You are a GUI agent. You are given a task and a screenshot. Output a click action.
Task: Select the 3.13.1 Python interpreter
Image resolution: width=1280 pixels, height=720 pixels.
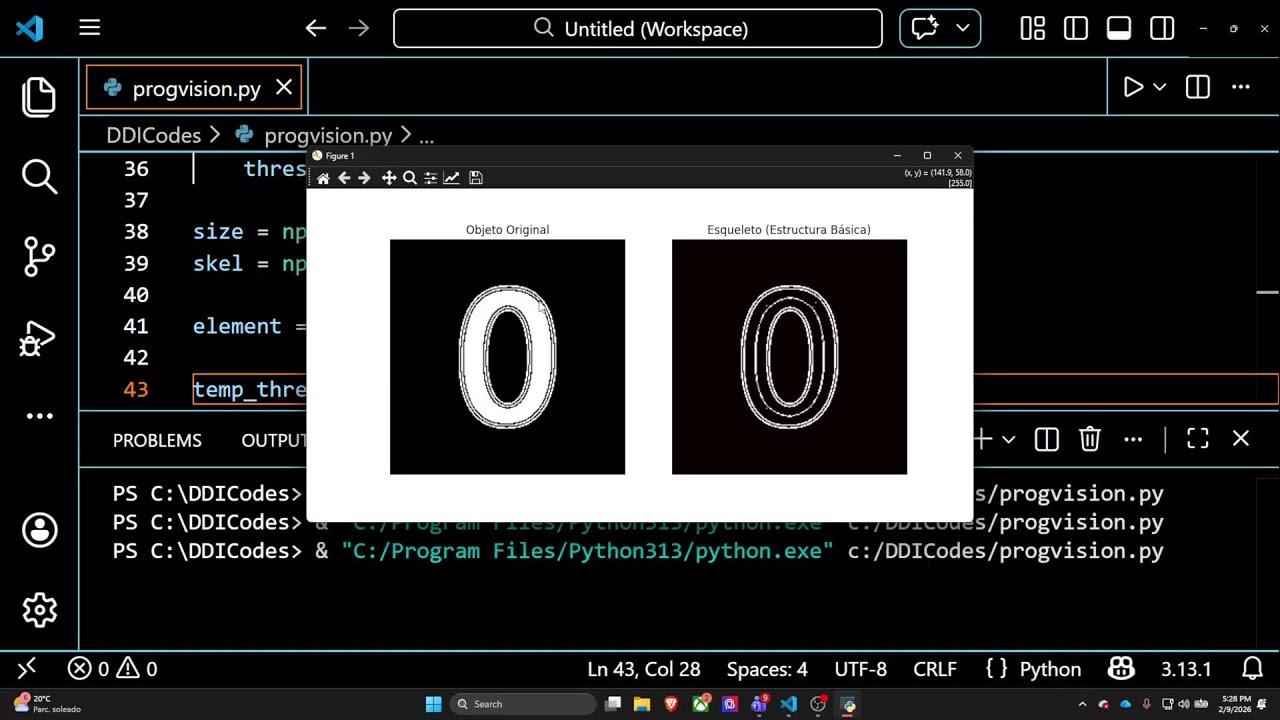(x=1186, y=669)
